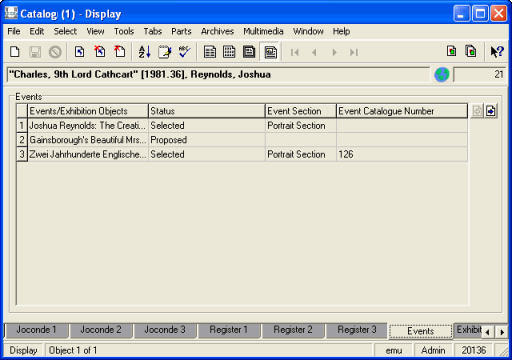Click the Proposed status cell
The height and width of the screenshot is (360, 512).
click(x=207, y=140)
